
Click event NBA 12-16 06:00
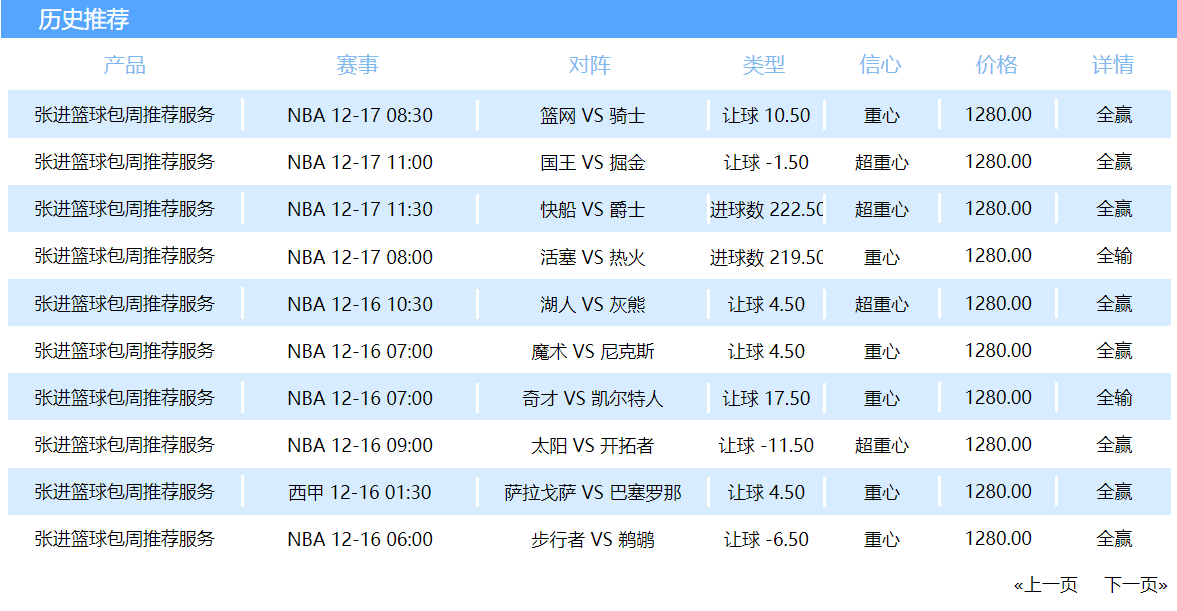pos(360,540)
